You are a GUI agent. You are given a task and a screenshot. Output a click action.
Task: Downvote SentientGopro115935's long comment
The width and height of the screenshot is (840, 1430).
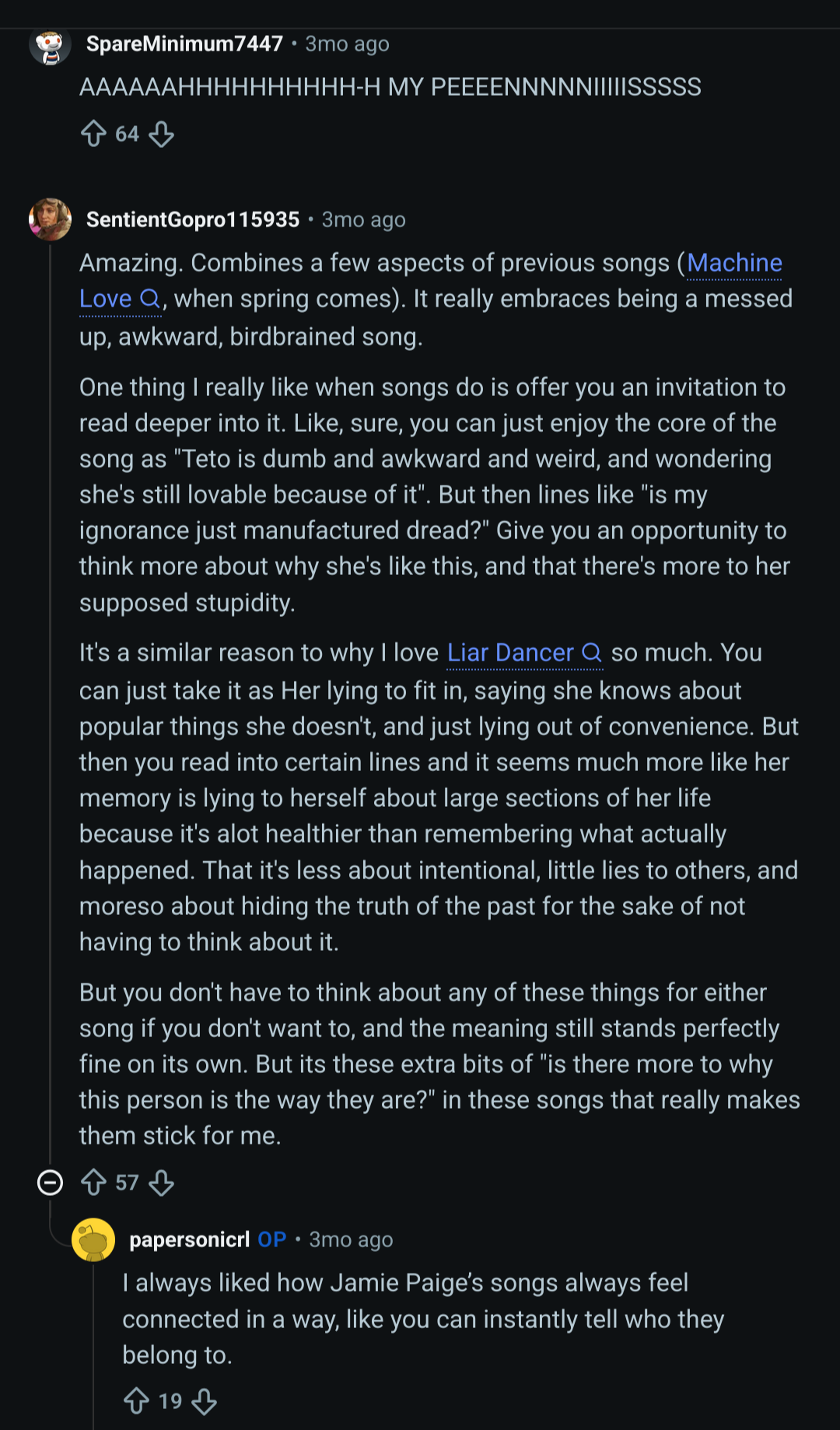161,1183
